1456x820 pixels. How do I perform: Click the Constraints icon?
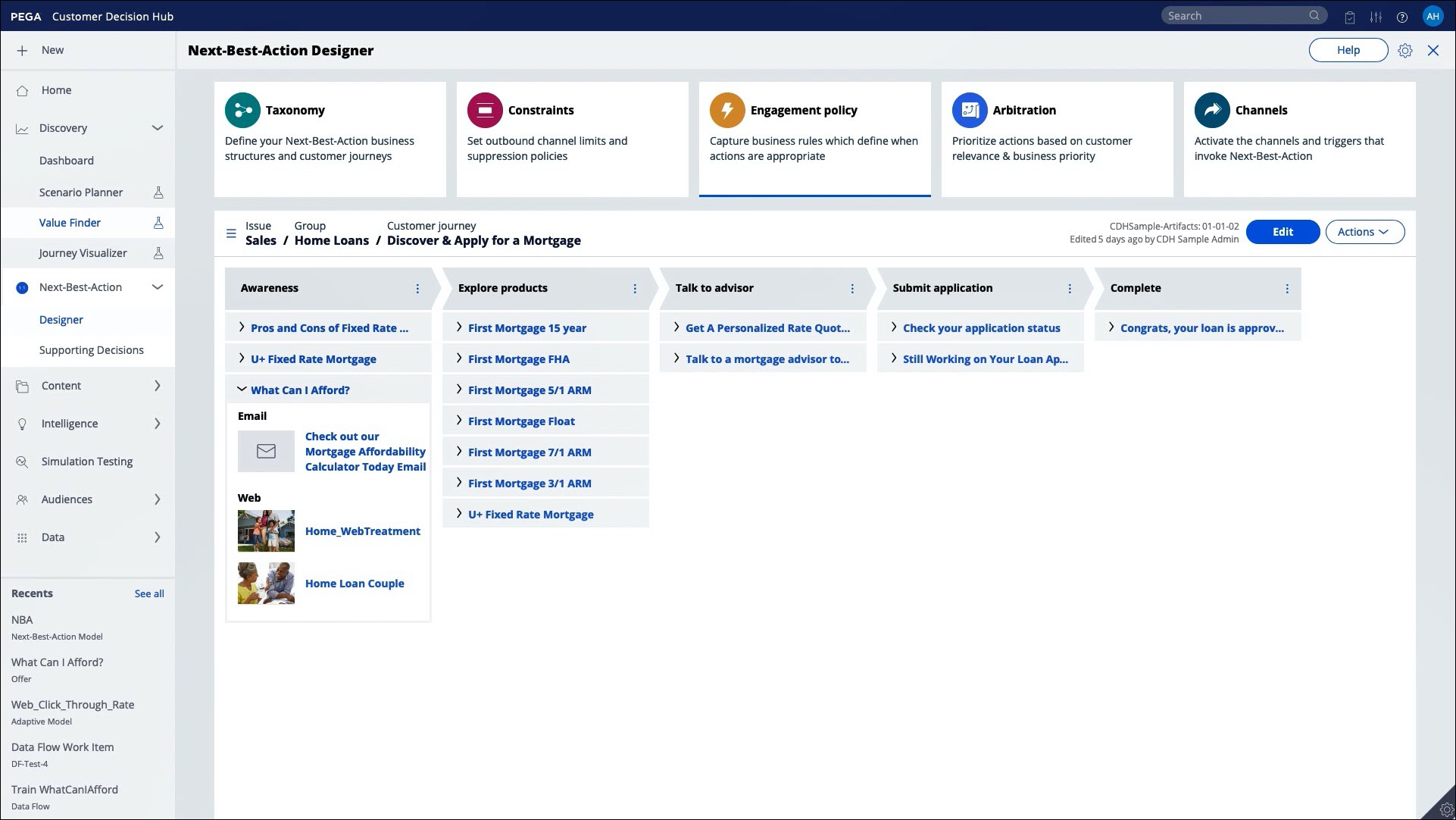(485, 111)
